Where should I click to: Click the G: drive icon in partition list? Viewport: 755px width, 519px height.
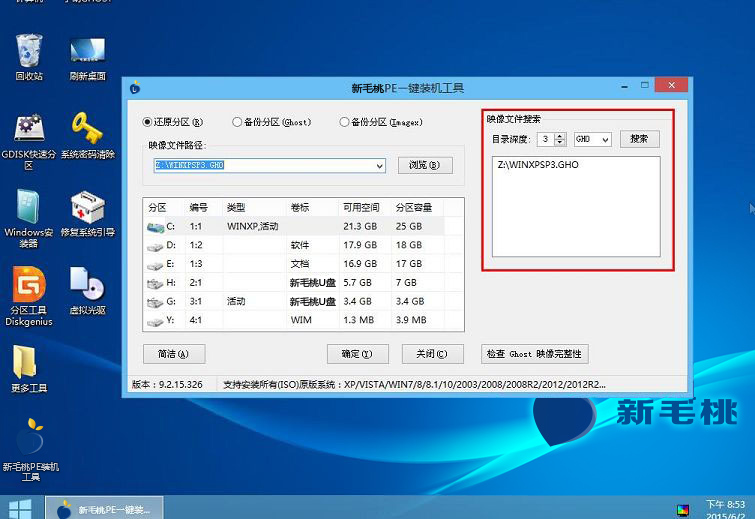pyautogui.click(x=155, y=303)
